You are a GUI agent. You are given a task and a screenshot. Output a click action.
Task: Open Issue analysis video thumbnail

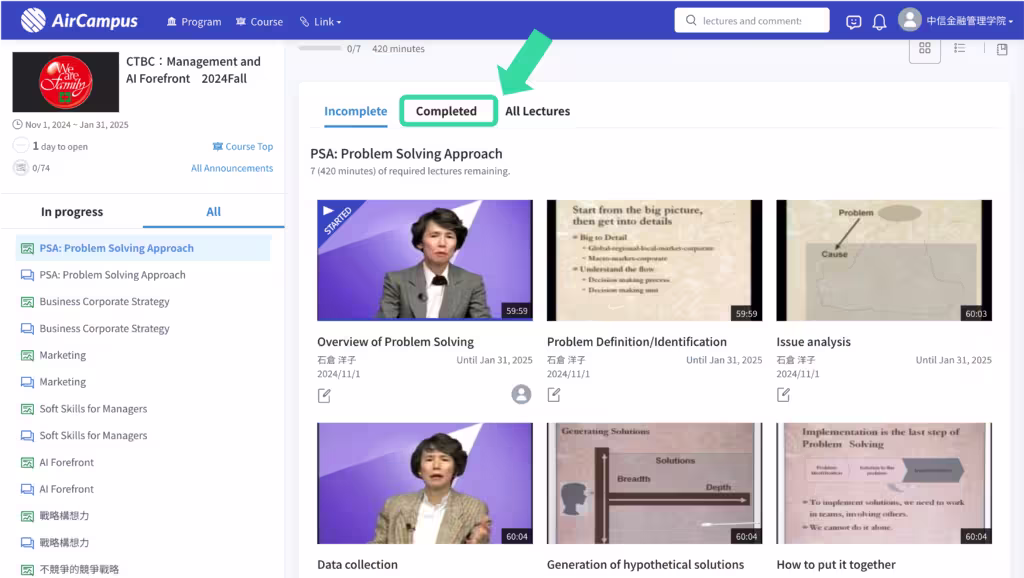coord(884,260)
